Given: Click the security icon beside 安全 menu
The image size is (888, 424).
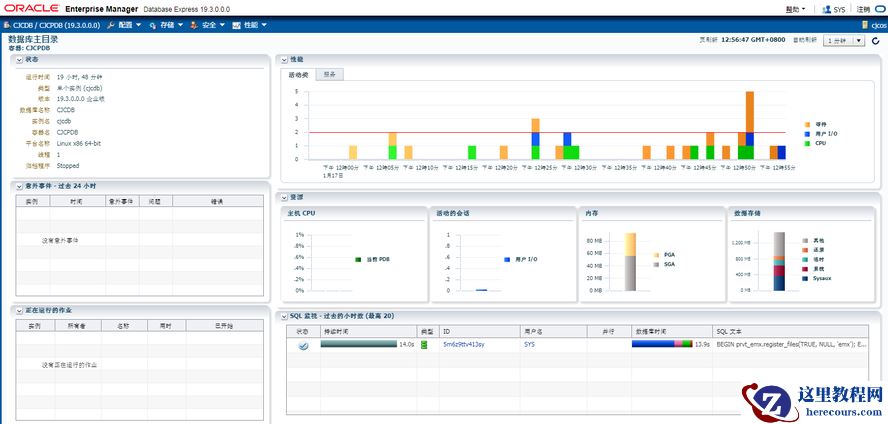Looking at the screenshot, I should coord(194,25).
